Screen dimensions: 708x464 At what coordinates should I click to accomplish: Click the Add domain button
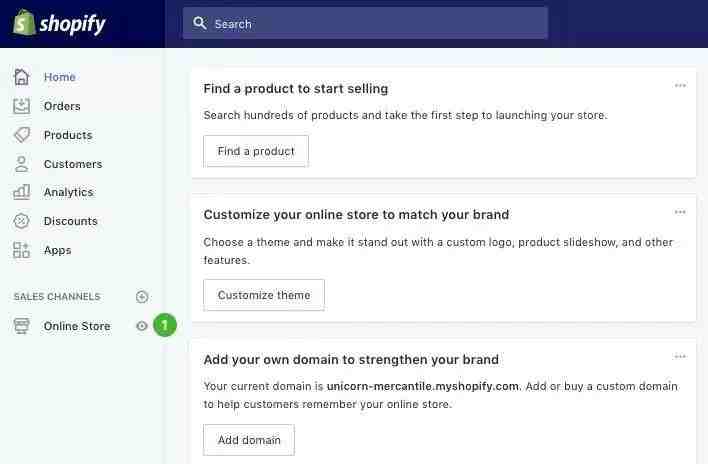(249, 440)
